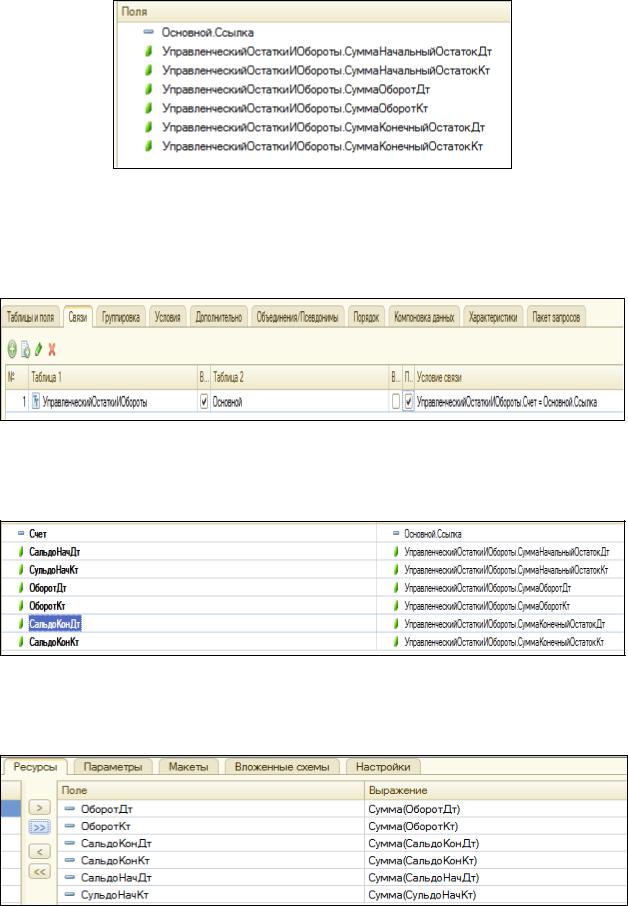The image size is (628, 906).
Task: Add a new table link with green plus icon
Action: [x=12, y=349]
